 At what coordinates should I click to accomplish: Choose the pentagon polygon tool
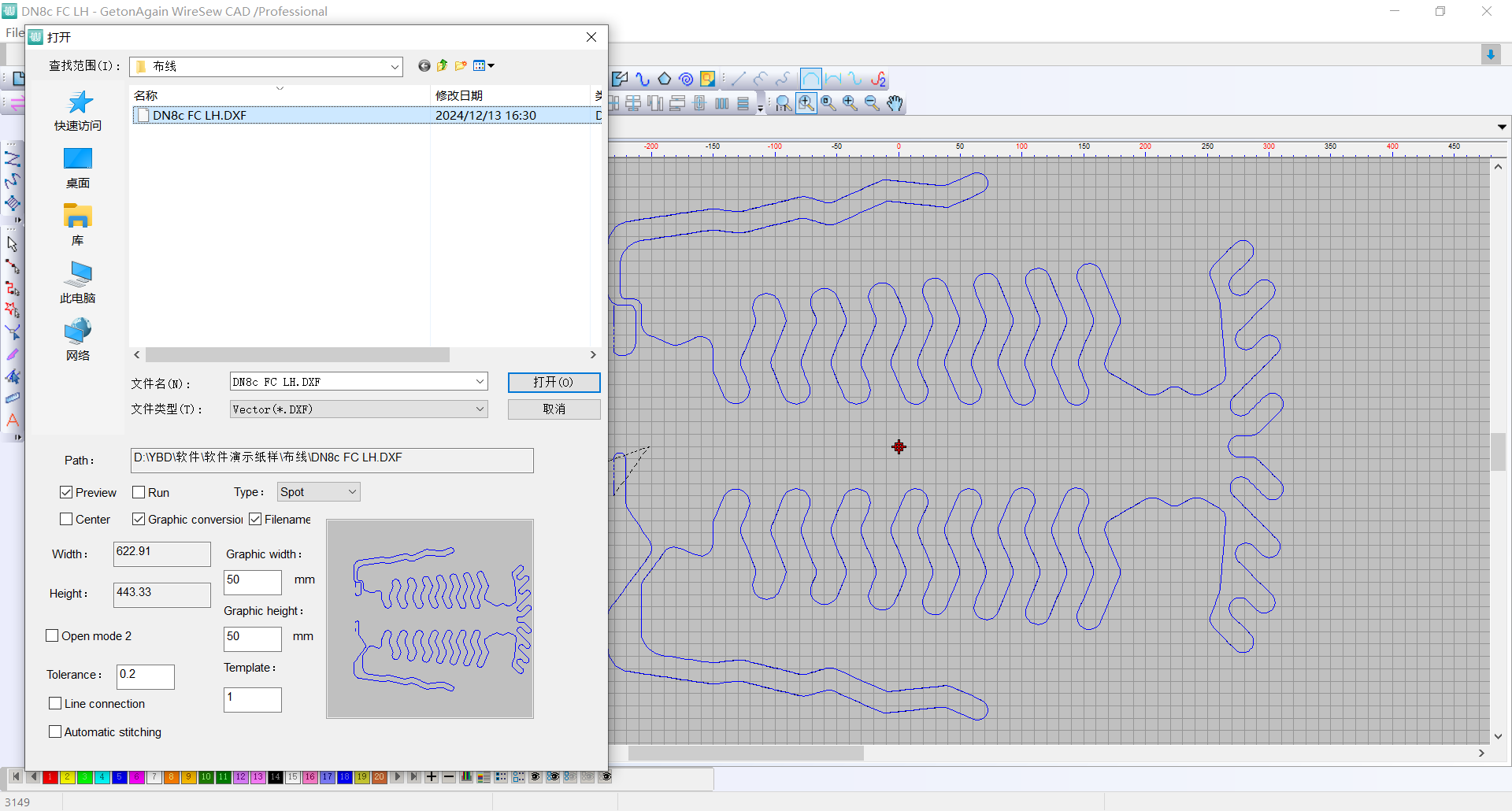click(665, 79)
